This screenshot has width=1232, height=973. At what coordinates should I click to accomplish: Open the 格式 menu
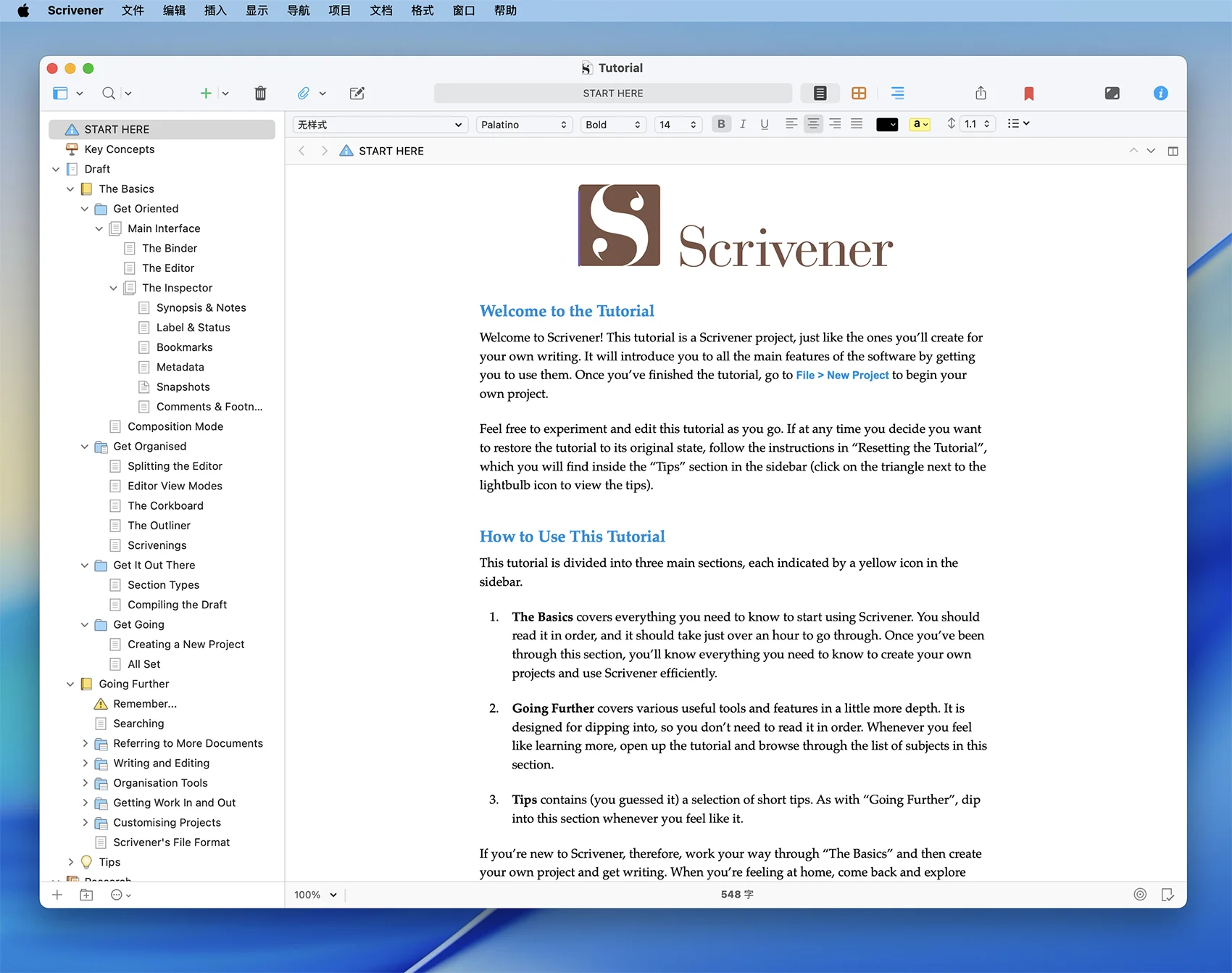422,10
